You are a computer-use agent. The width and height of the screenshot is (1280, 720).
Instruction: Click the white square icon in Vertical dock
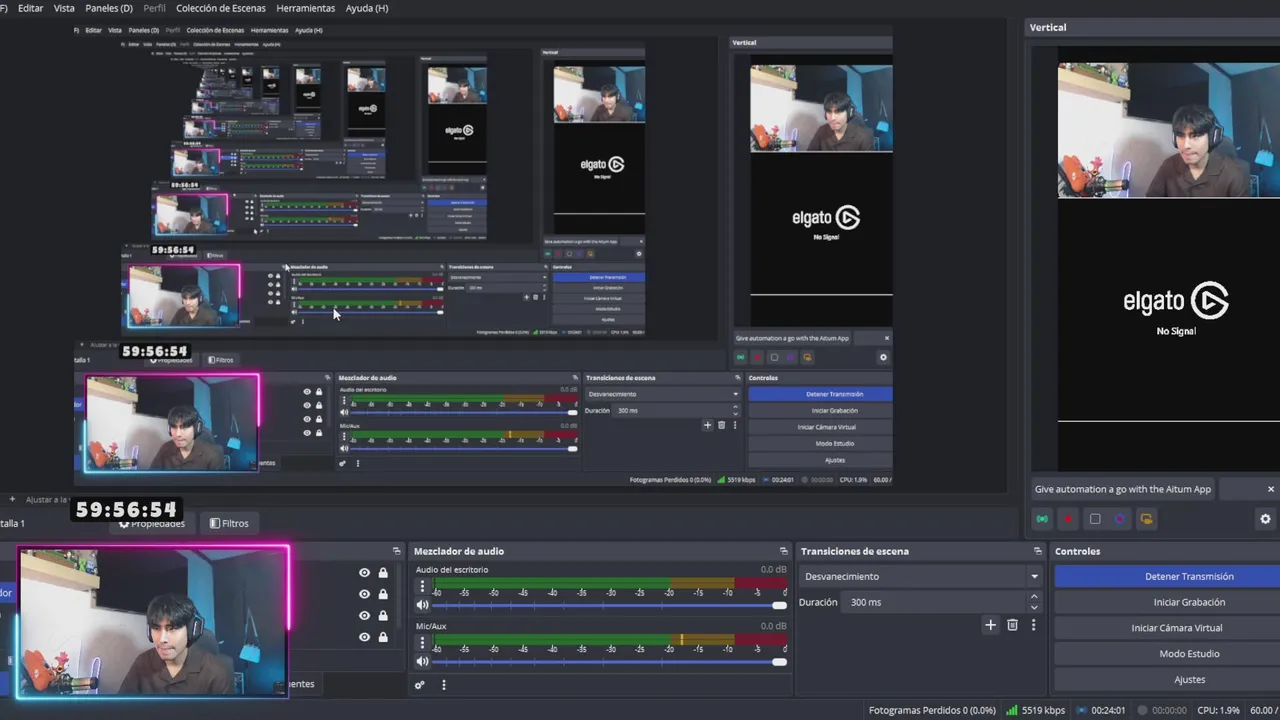(x=1095, y=519)
